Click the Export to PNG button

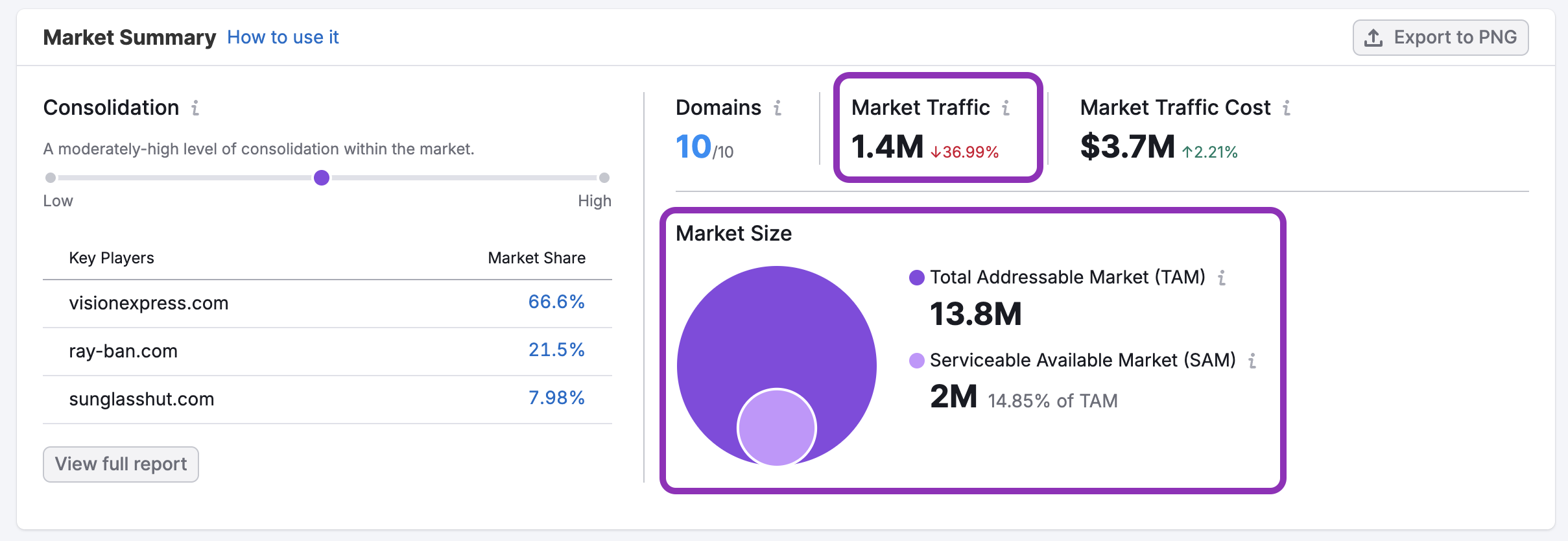[1440, 38]
